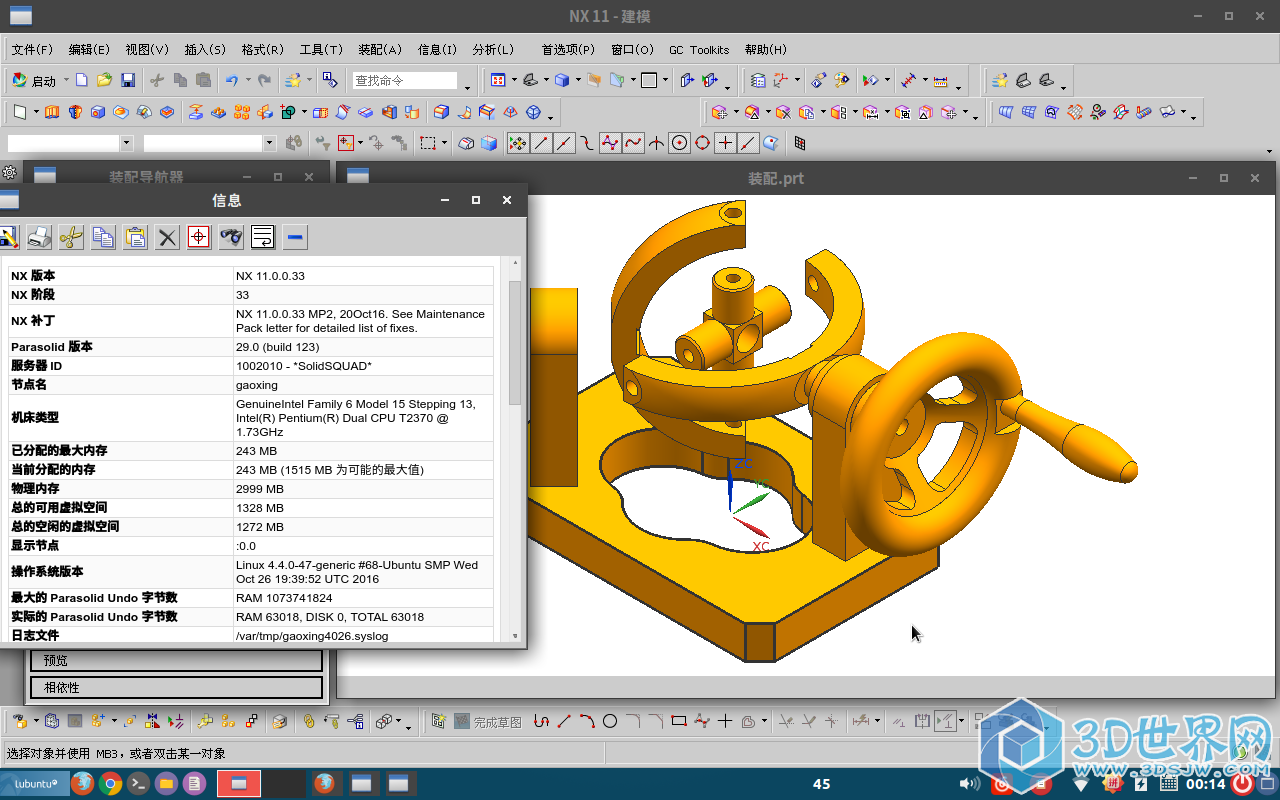Click the 节点名 value gaoxing
Viewport: 1280px width, 800px height.
[257, 385]
